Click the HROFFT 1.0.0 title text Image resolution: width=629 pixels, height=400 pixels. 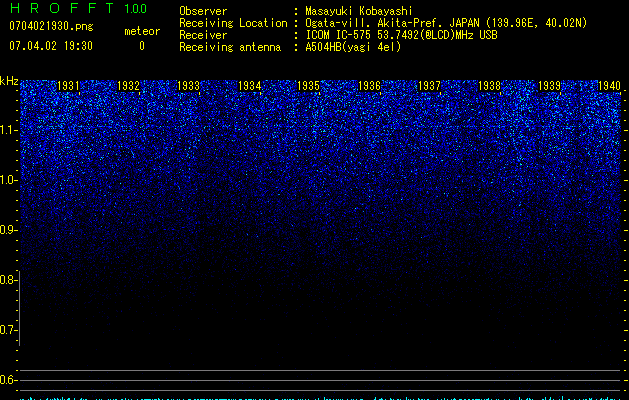point(78,8)
